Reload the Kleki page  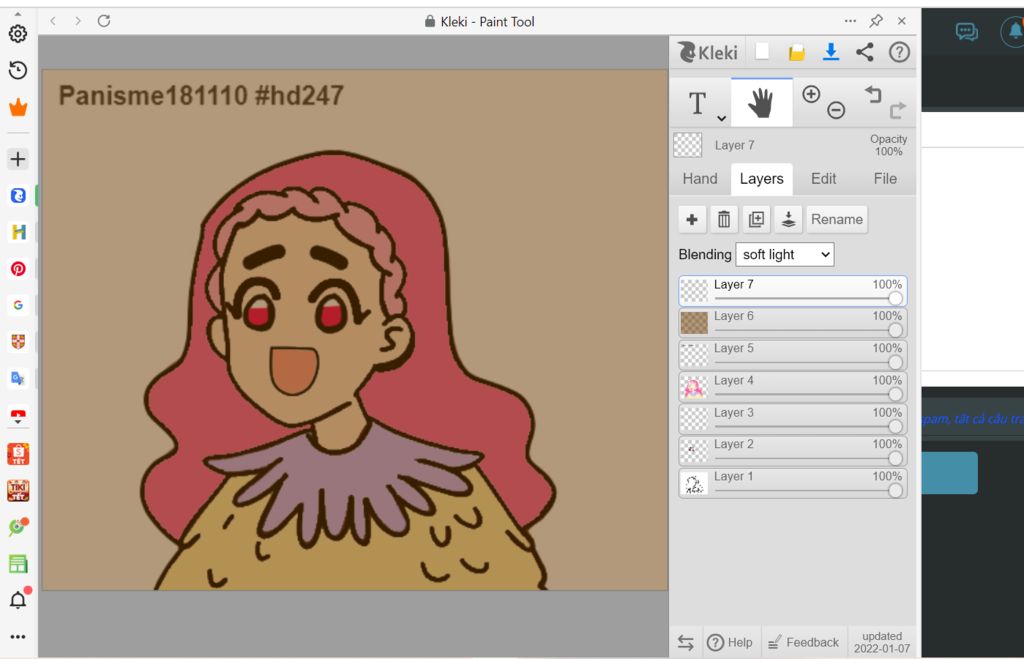[104, 21]
